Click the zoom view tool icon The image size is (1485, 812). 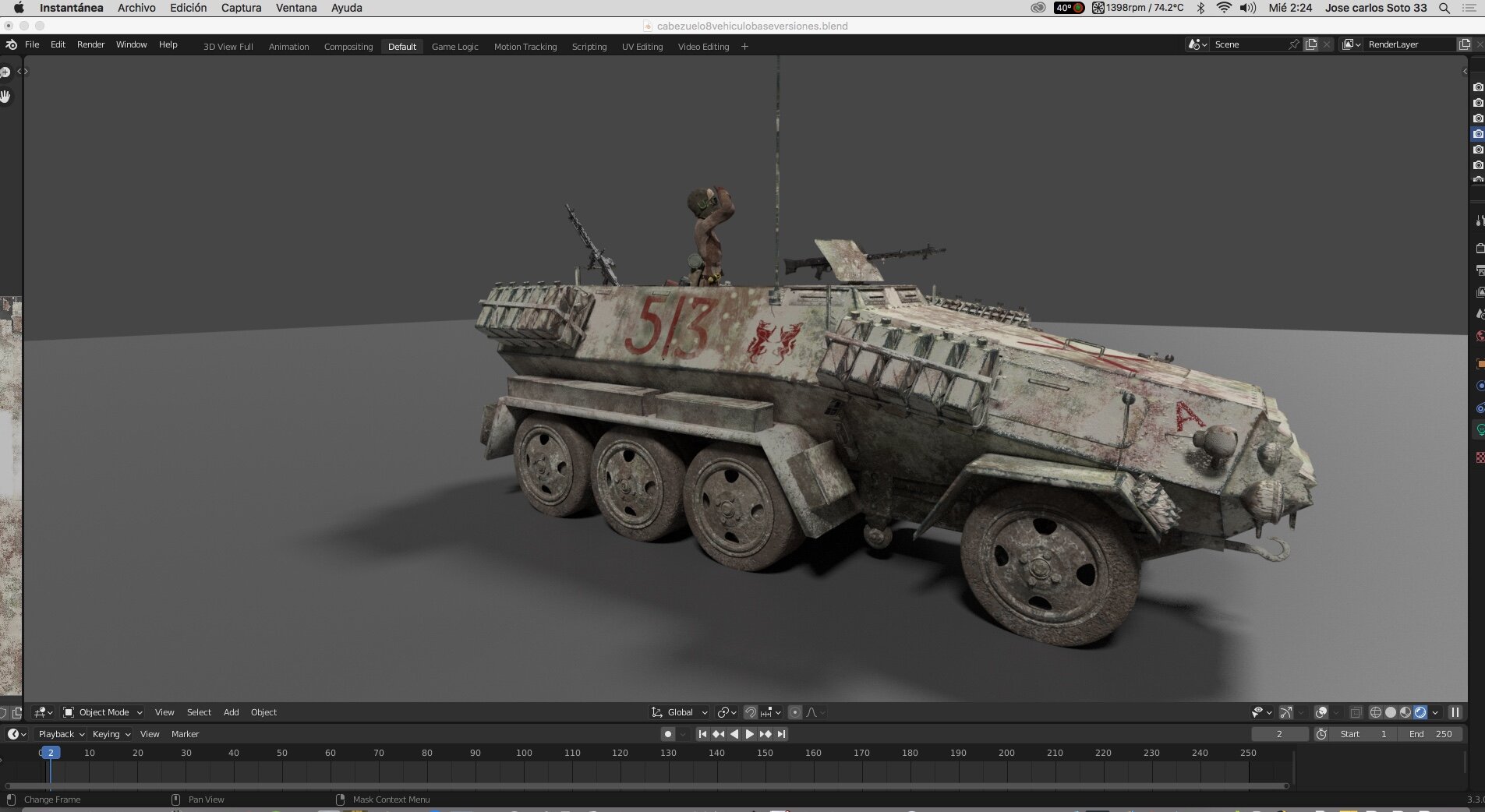[x=5, y=72]
